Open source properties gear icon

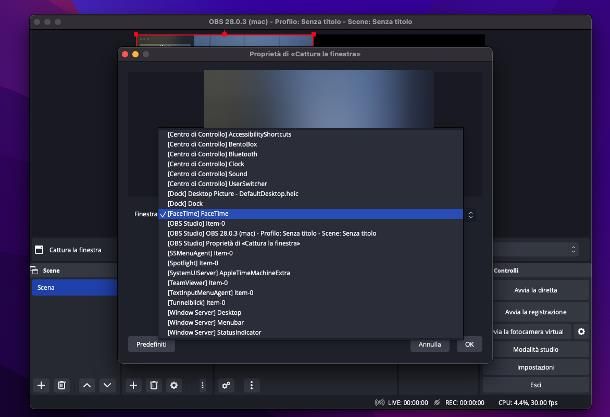(174, 385)
